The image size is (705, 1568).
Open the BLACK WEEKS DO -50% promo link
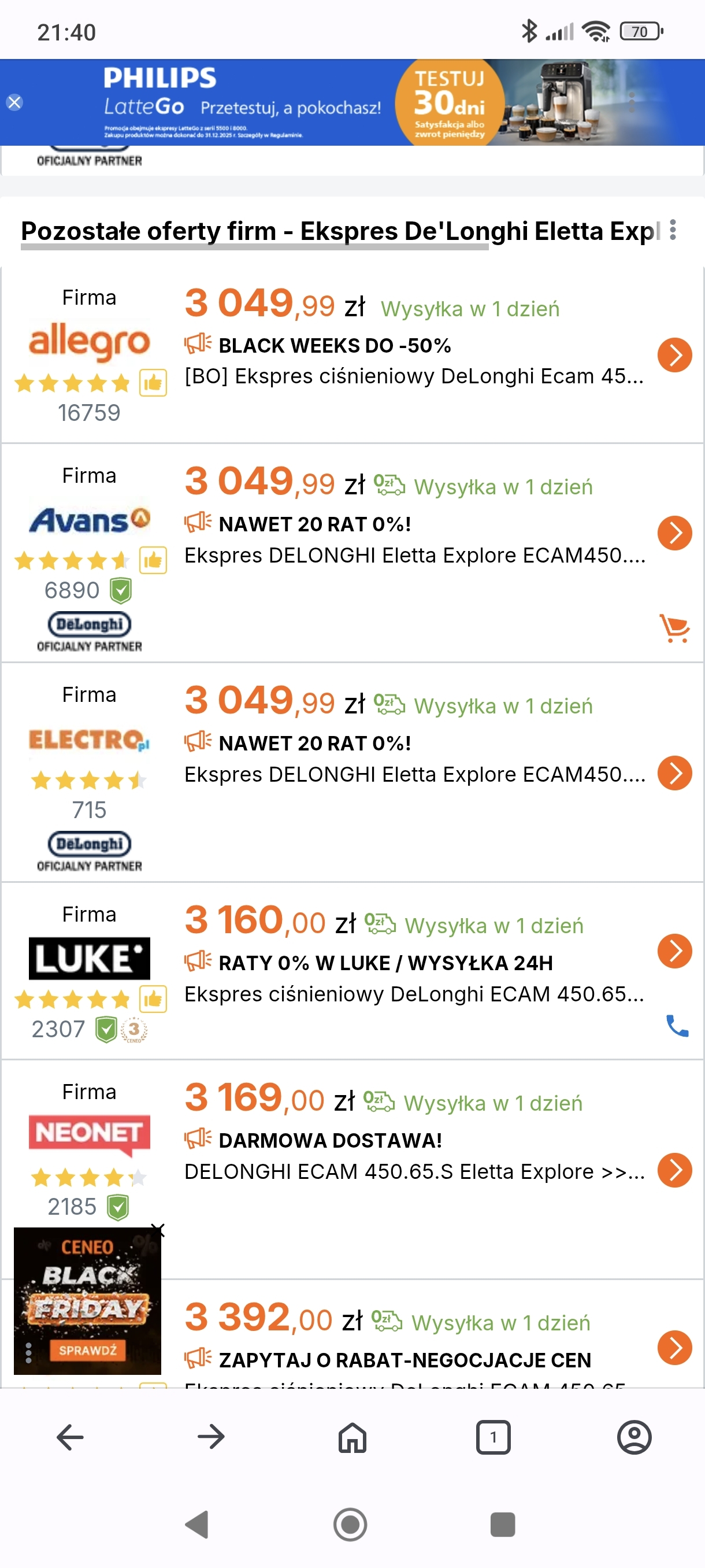335,346
